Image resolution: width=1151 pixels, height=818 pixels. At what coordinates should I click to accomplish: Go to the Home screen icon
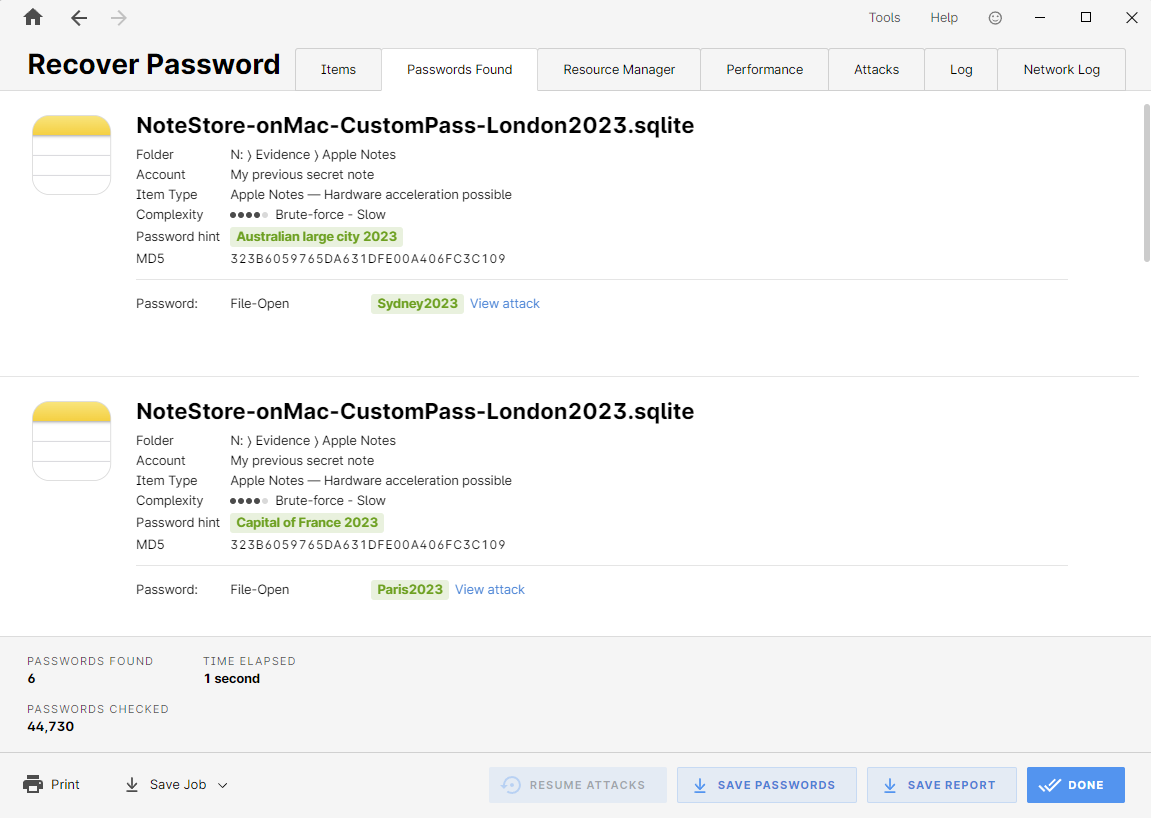click(x=33, y=18)
